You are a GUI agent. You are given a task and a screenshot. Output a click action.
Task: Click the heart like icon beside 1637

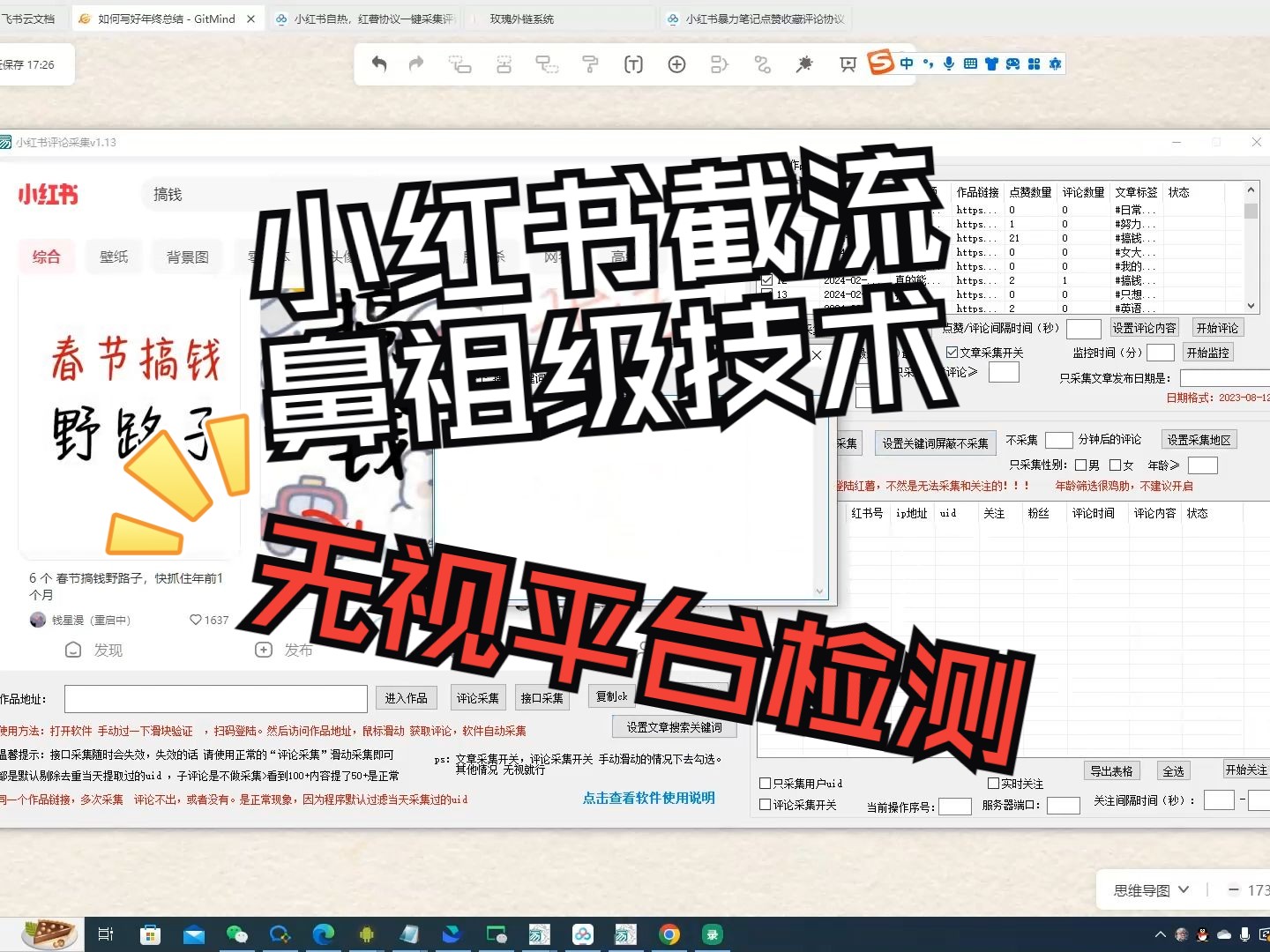pos(195,620)
